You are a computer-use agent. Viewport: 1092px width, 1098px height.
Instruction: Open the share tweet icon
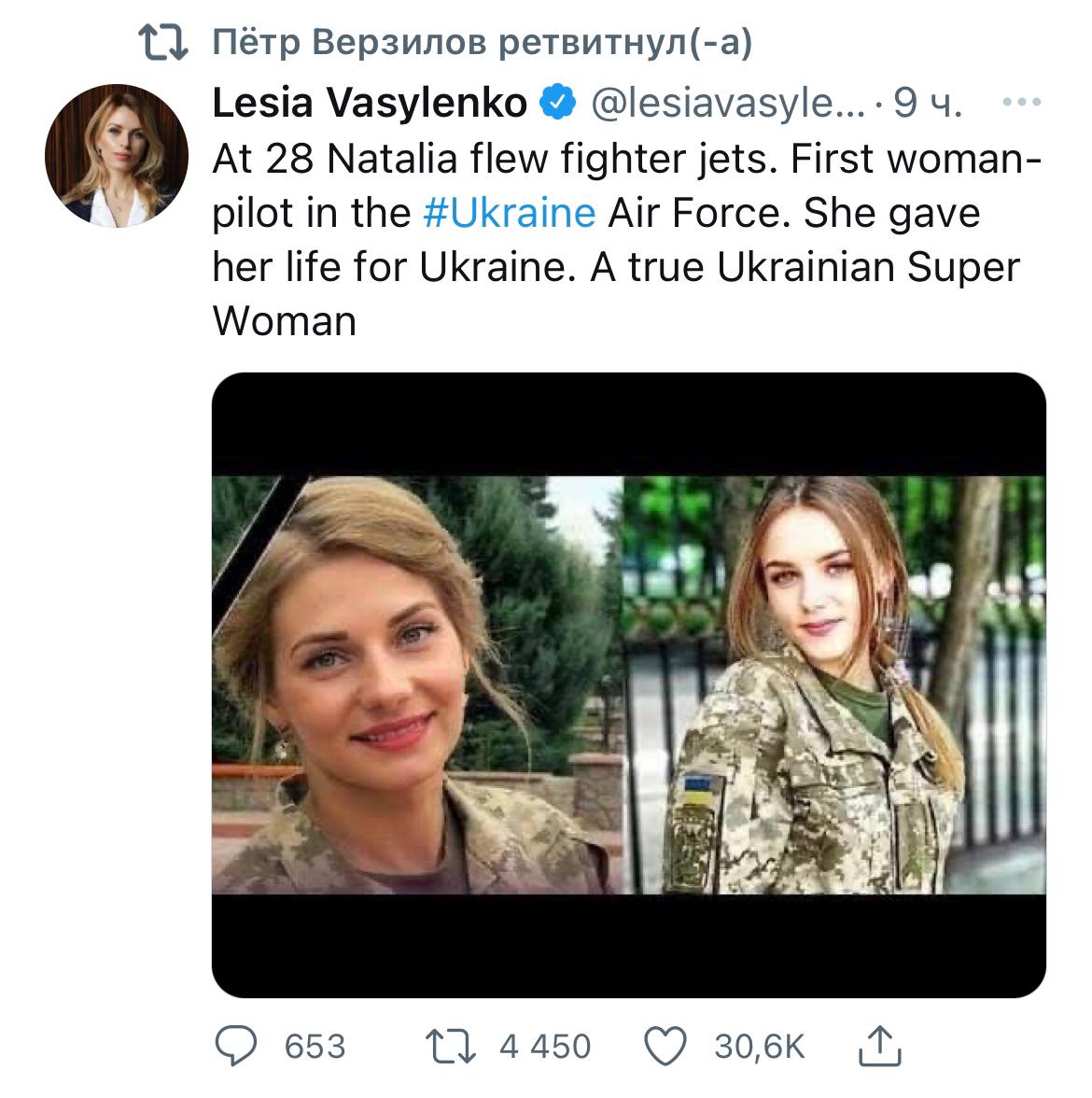[879, 1045]
